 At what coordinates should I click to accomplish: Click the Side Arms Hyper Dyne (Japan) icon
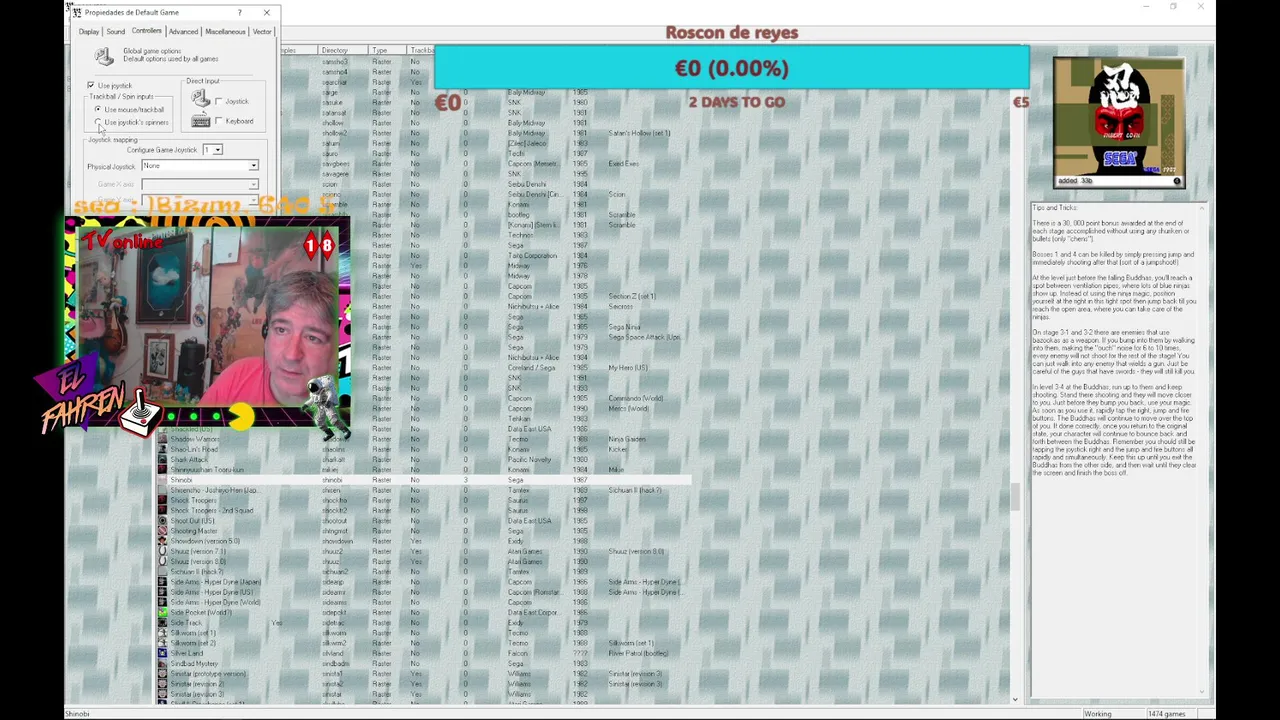tap(162, 582)
